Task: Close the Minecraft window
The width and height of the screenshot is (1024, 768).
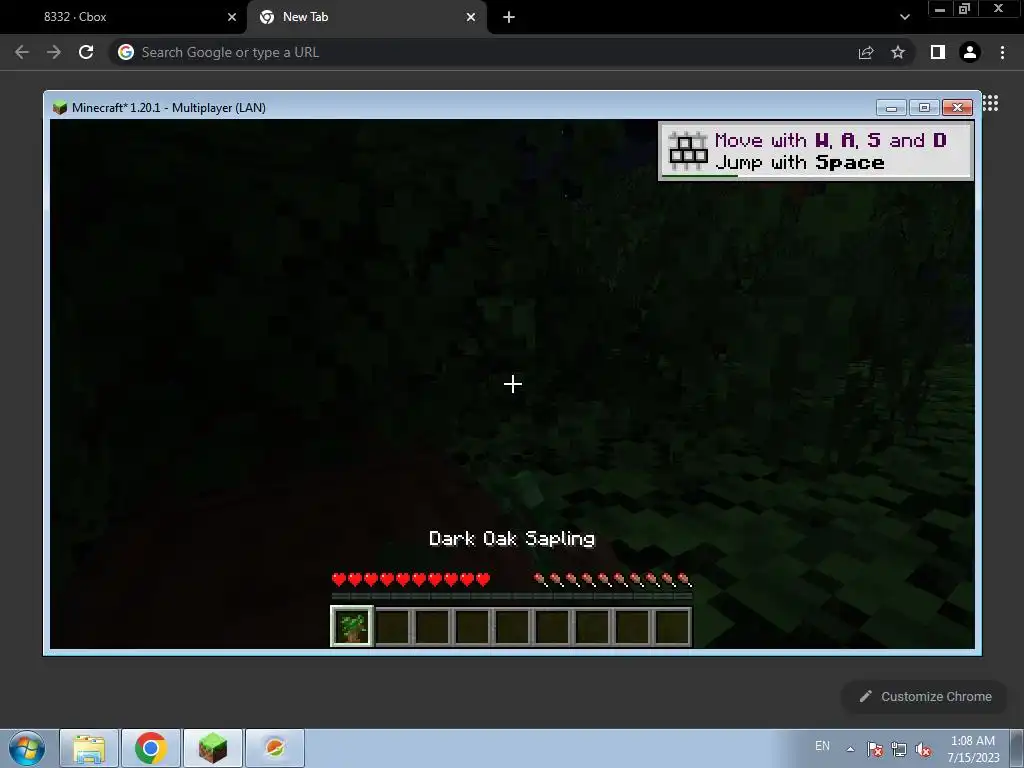Action: coord(957,108)
